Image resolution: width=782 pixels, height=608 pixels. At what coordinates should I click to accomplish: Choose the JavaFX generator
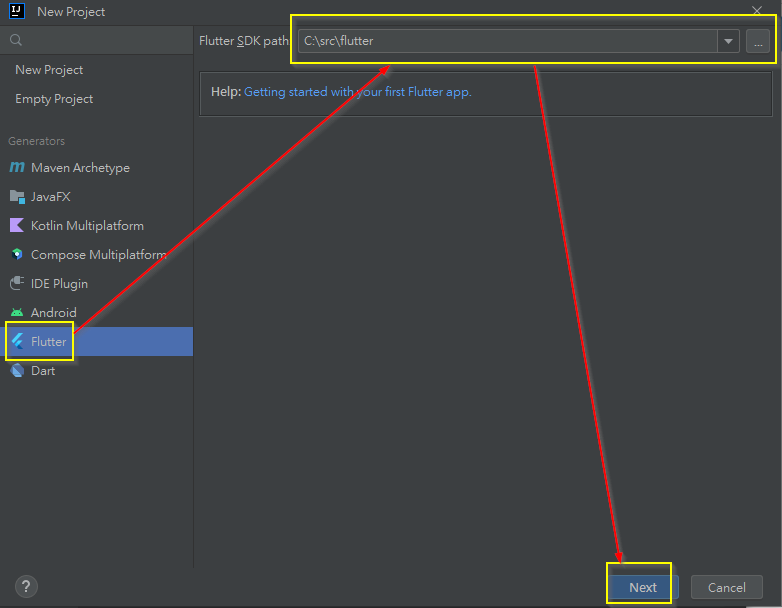point(97,197)
